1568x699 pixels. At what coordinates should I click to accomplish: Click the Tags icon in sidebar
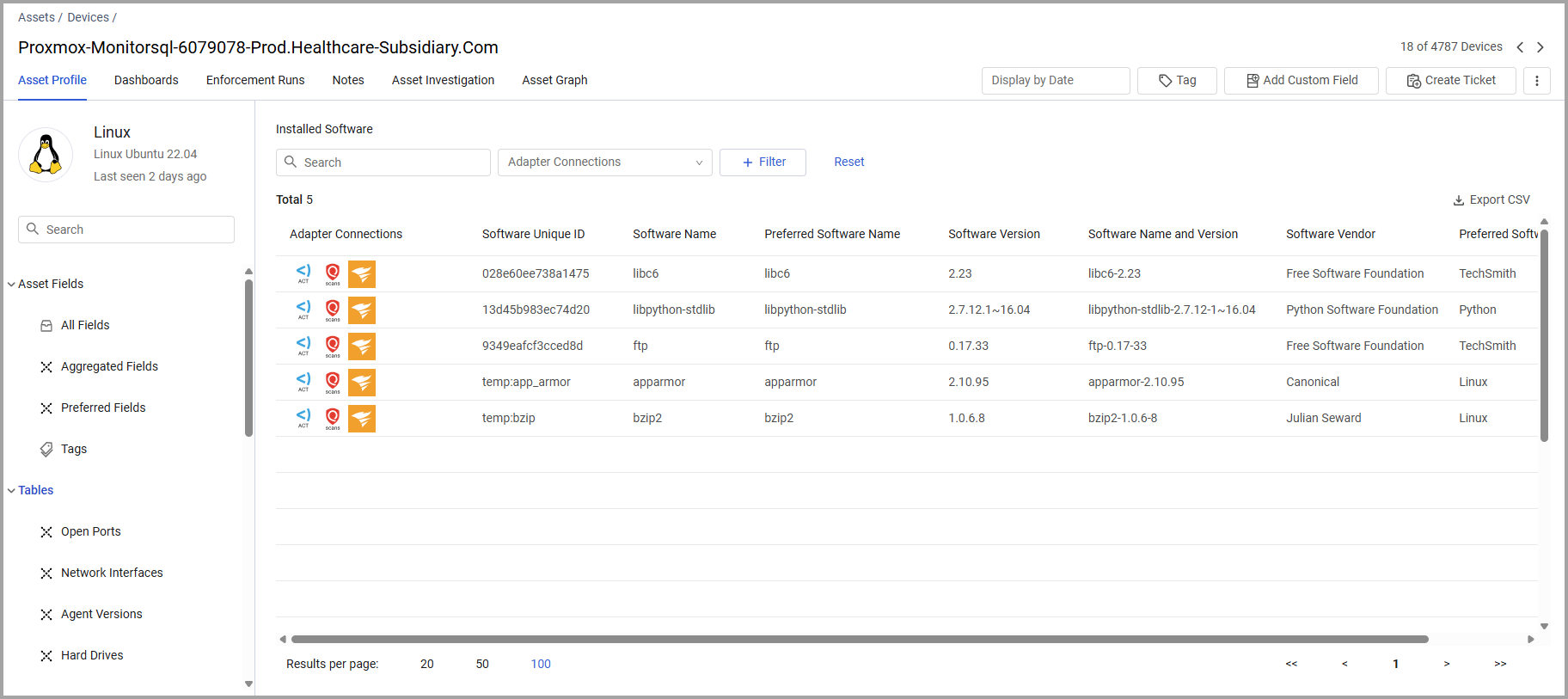point(46,449)
